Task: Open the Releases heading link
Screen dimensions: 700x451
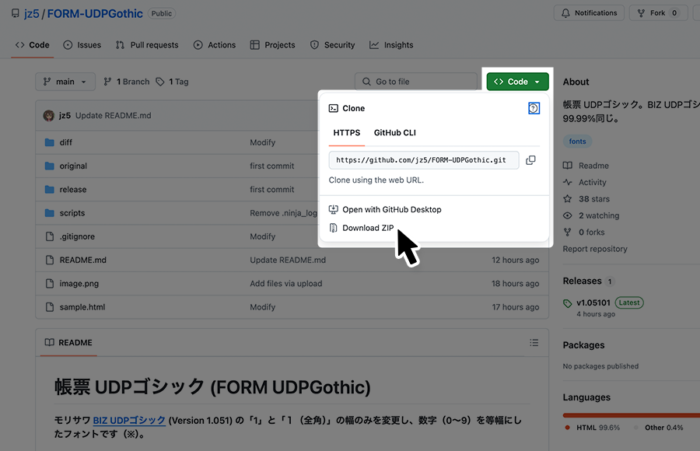Action: pyautogui.click(x=582, y=281)
